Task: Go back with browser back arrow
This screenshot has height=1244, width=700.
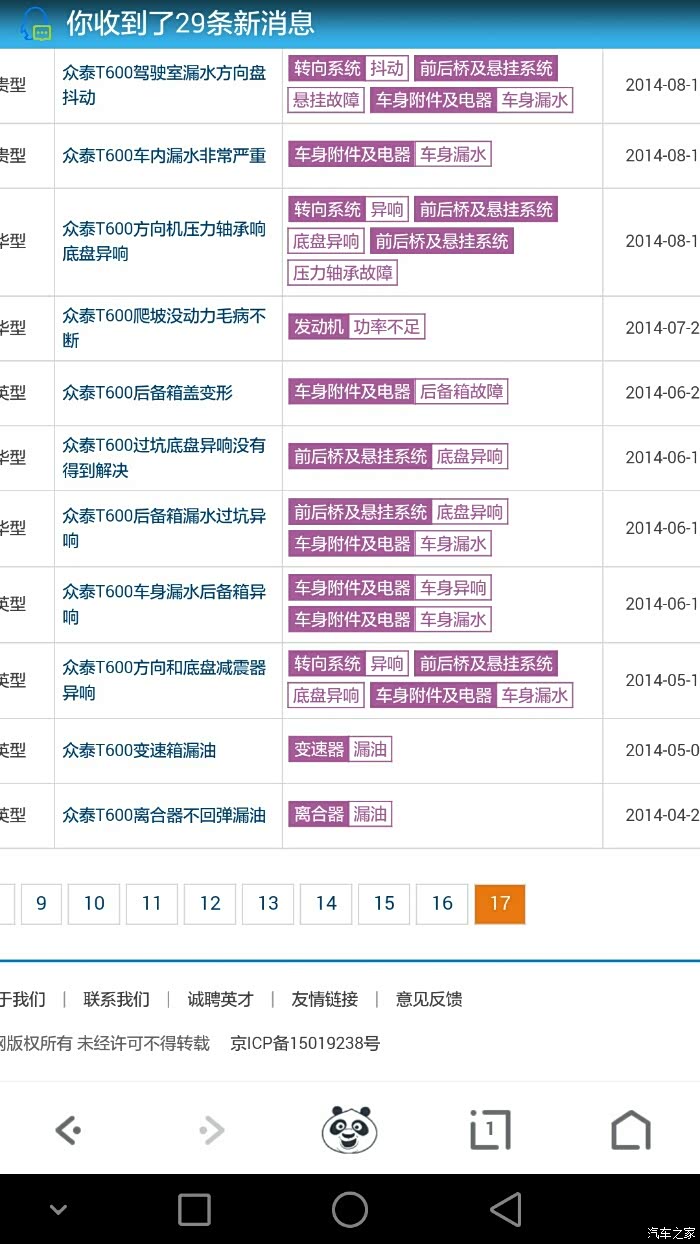Action: click(x=68, y=1130)
